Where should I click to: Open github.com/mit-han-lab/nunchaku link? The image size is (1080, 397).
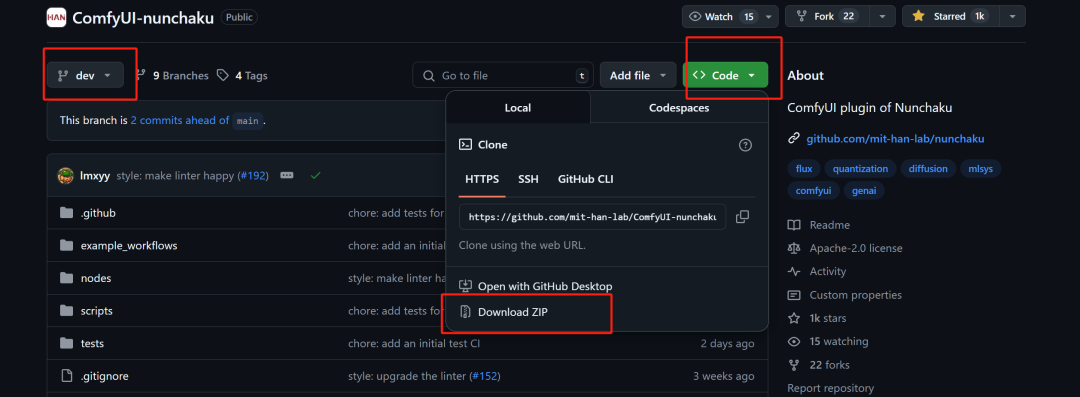point(895,139)
